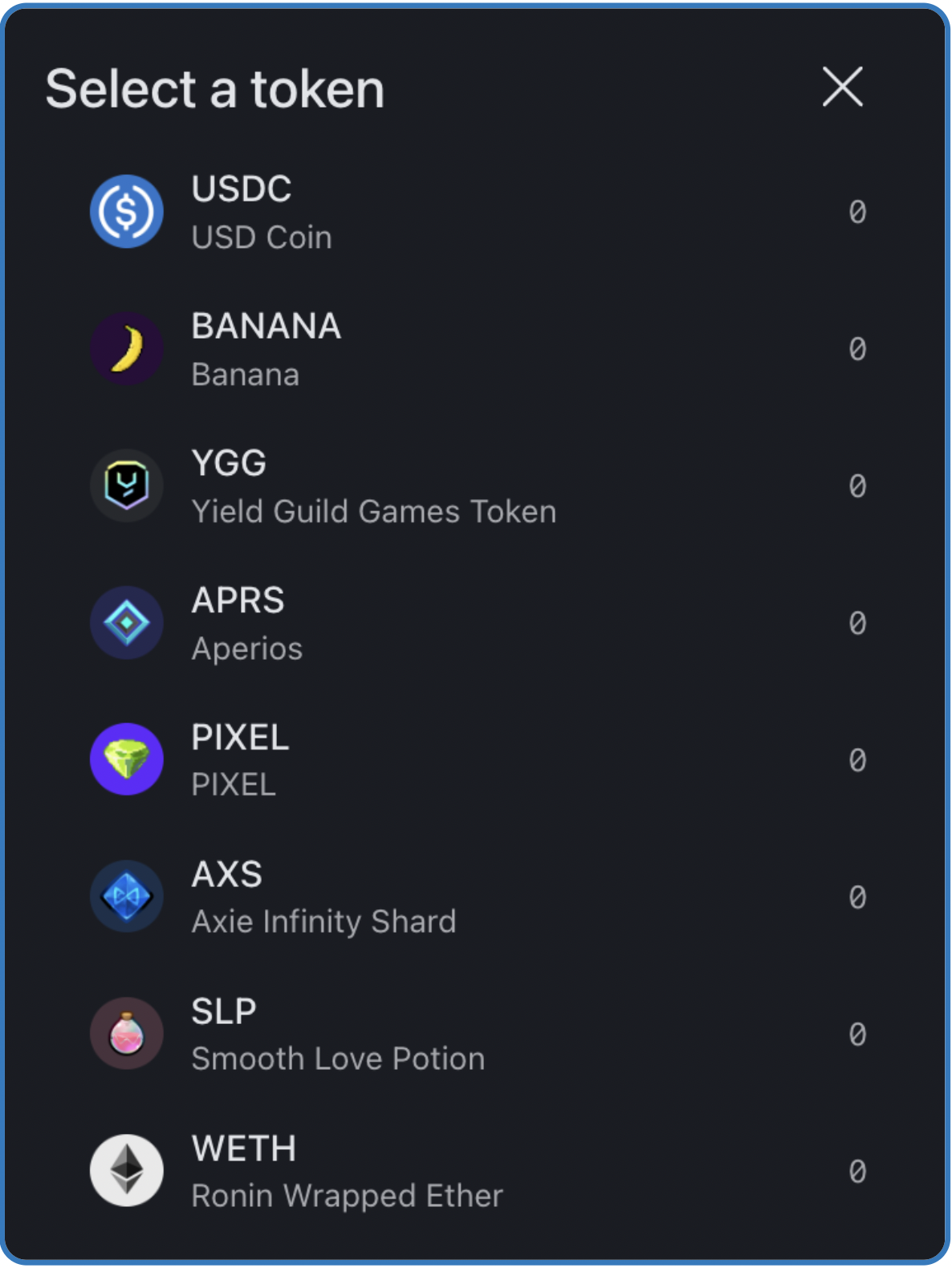Click the USDC balance value
The width and height of the screenshot is (952, 1268).
tap(857, 212)
